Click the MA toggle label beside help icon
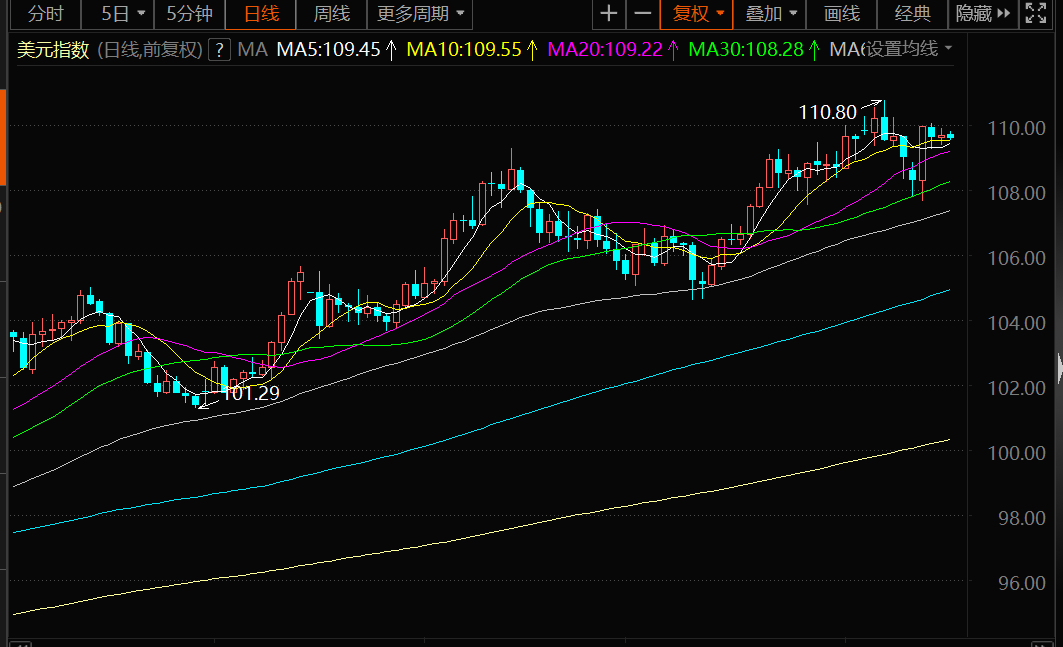Viewport: 1063px width, 647px height. tap(253, 50)
